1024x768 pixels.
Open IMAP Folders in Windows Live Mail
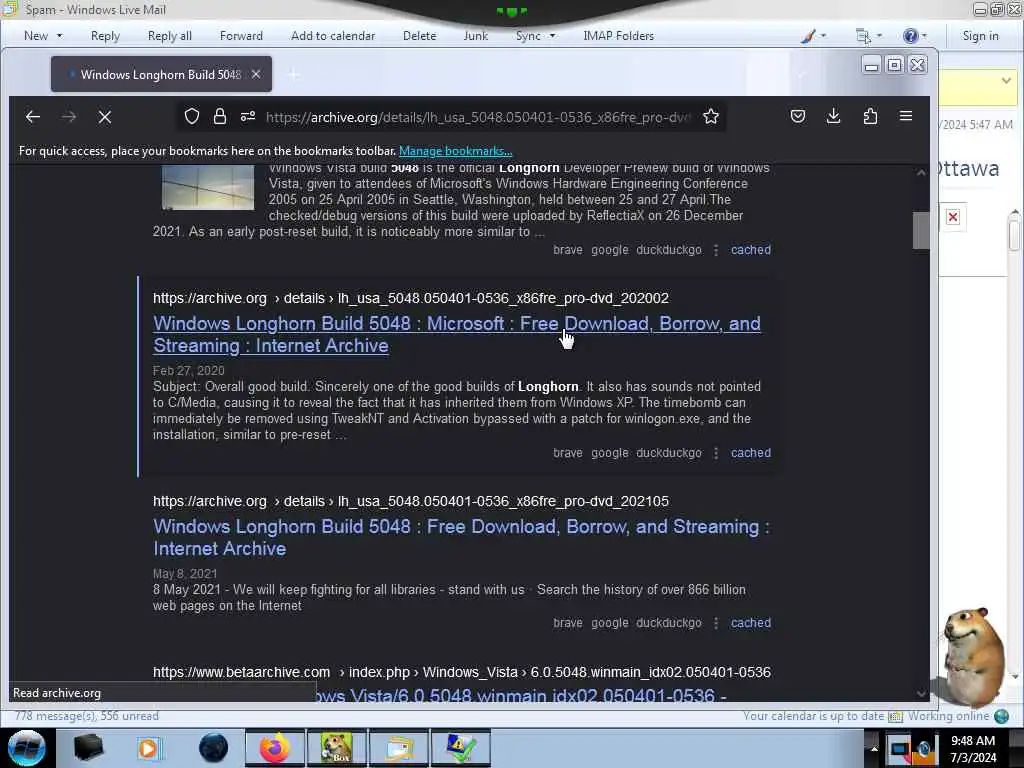click(618, 36)
